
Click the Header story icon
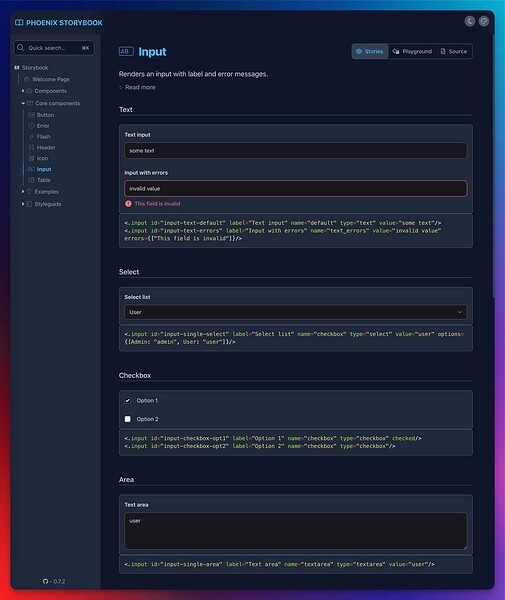tap(32, 147)
